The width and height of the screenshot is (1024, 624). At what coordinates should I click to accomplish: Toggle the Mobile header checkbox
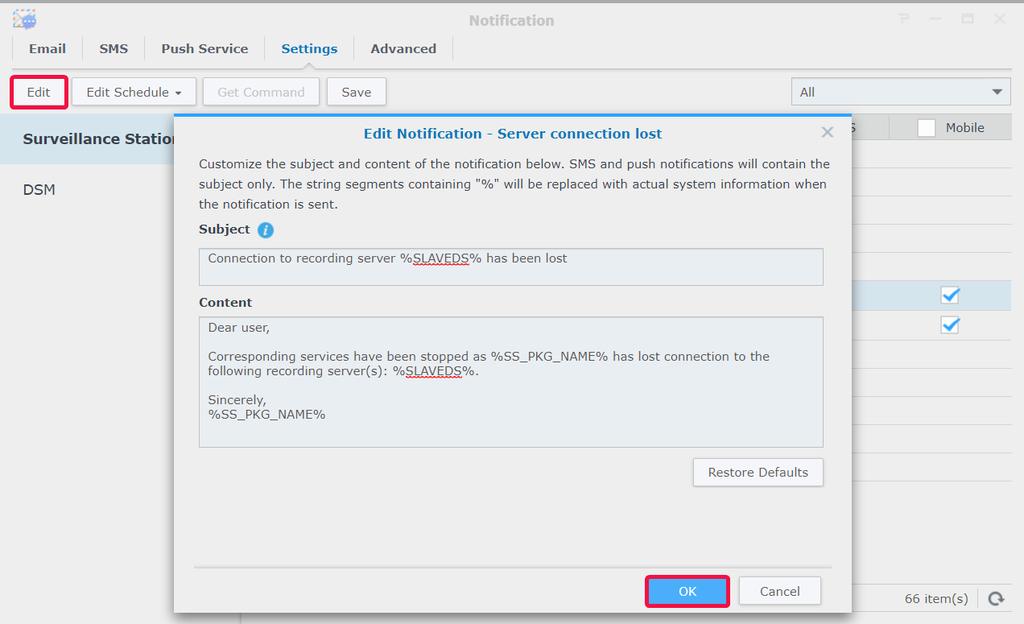(x=926, y=128)
